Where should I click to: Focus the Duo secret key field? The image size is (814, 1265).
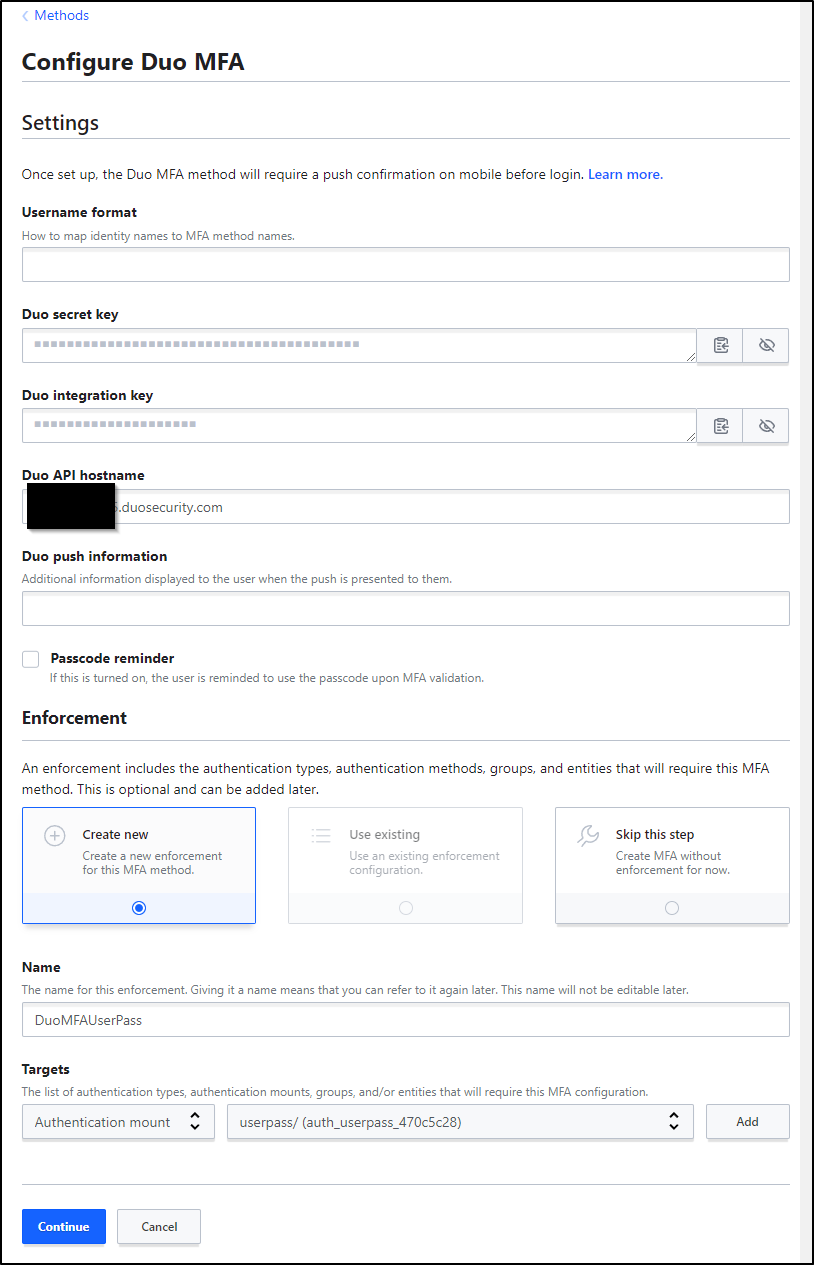point(359,345)
